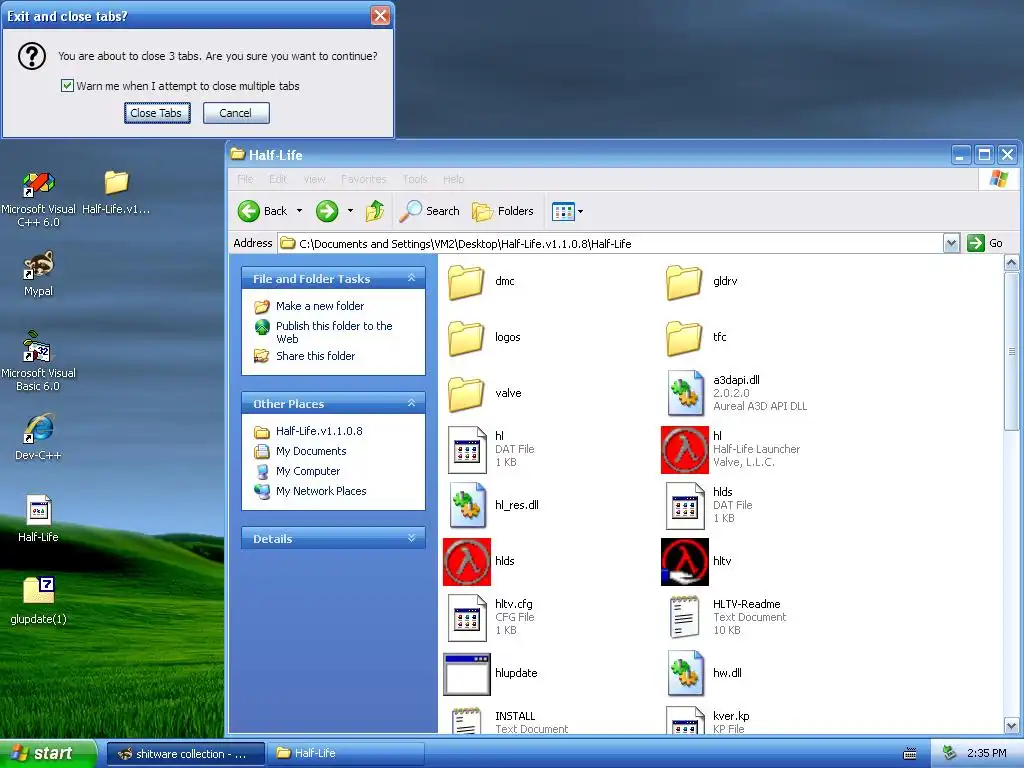Select the hltv.cfg file icon

coord(467,618)
